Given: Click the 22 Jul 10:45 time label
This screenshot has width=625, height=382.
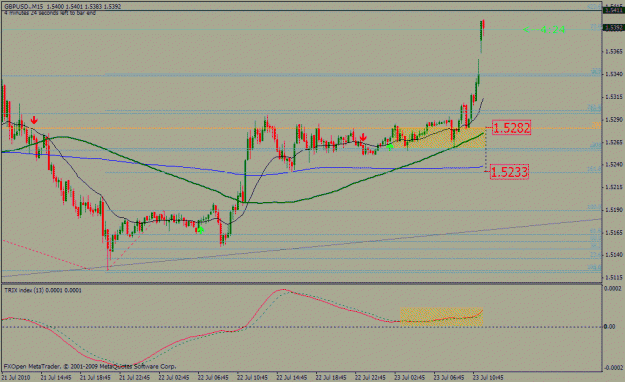Looking at the screenshot, I should (253, 377).
